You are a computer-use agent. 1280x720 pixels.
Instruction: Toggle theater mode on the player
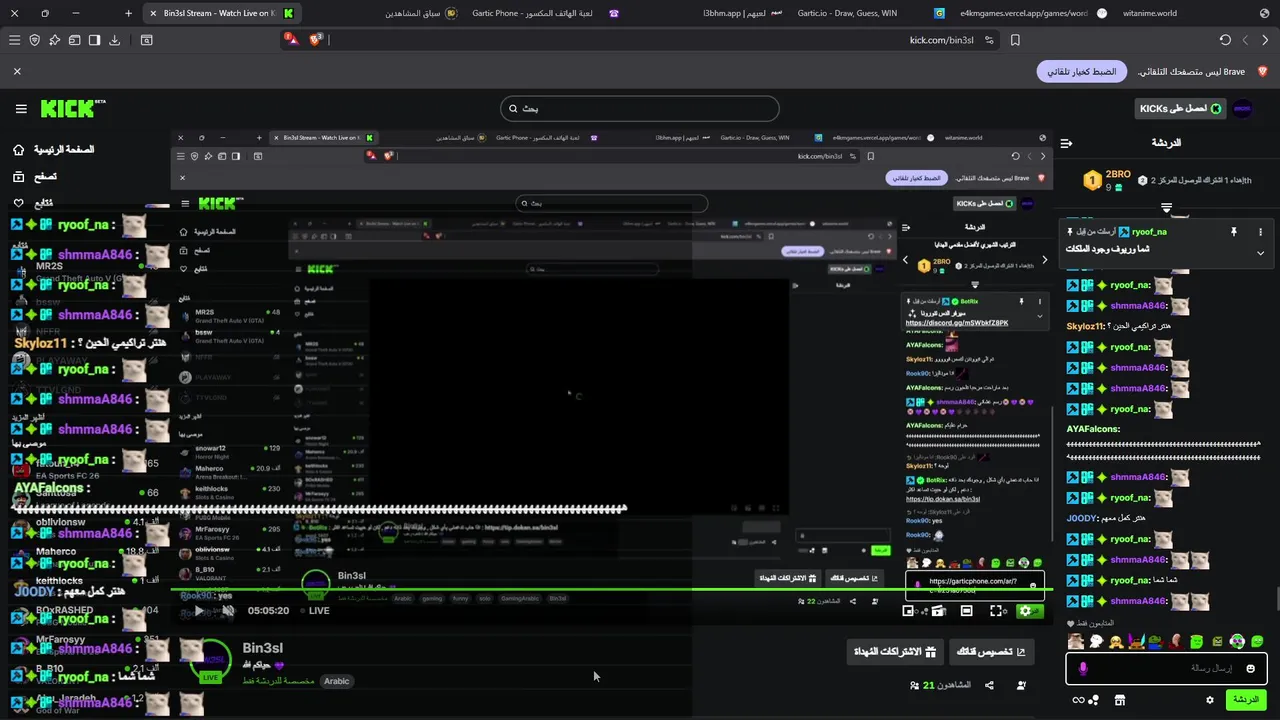click(x=967, y=611)
